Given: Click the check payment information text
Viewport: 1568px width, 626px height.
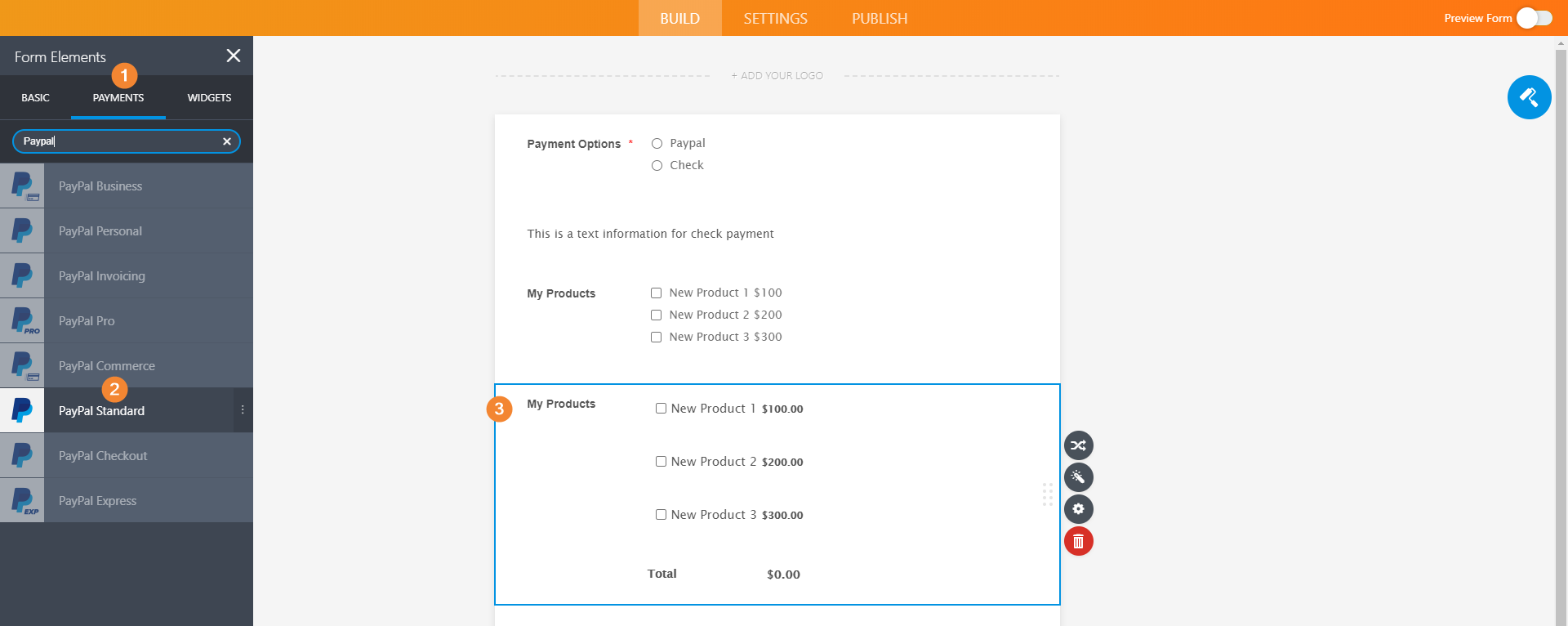Looking at the screenshot, I should [650, 234].
